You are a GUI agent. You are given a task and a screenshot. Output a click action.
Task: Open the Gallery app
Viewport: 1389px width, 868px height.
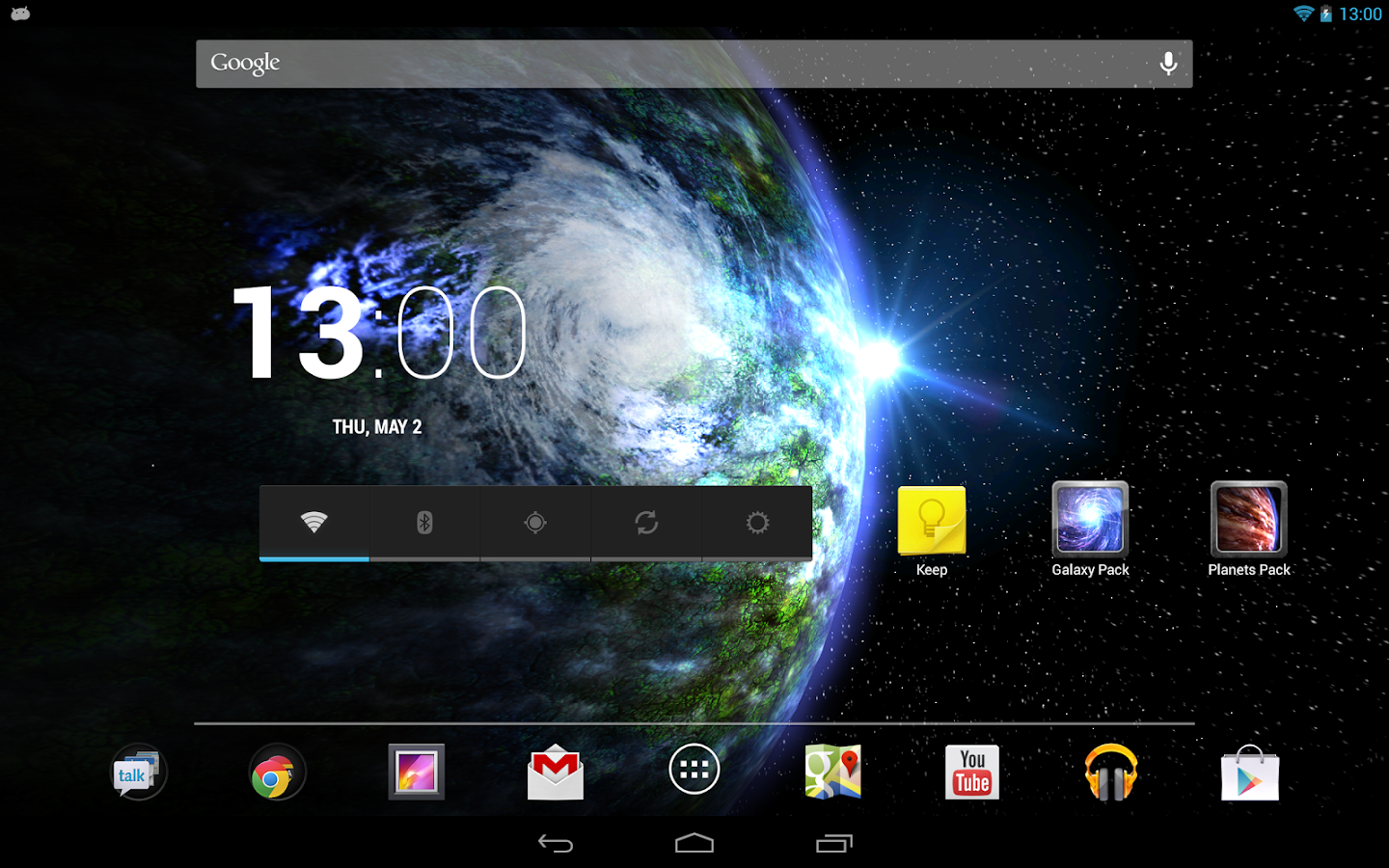point(416,772)
